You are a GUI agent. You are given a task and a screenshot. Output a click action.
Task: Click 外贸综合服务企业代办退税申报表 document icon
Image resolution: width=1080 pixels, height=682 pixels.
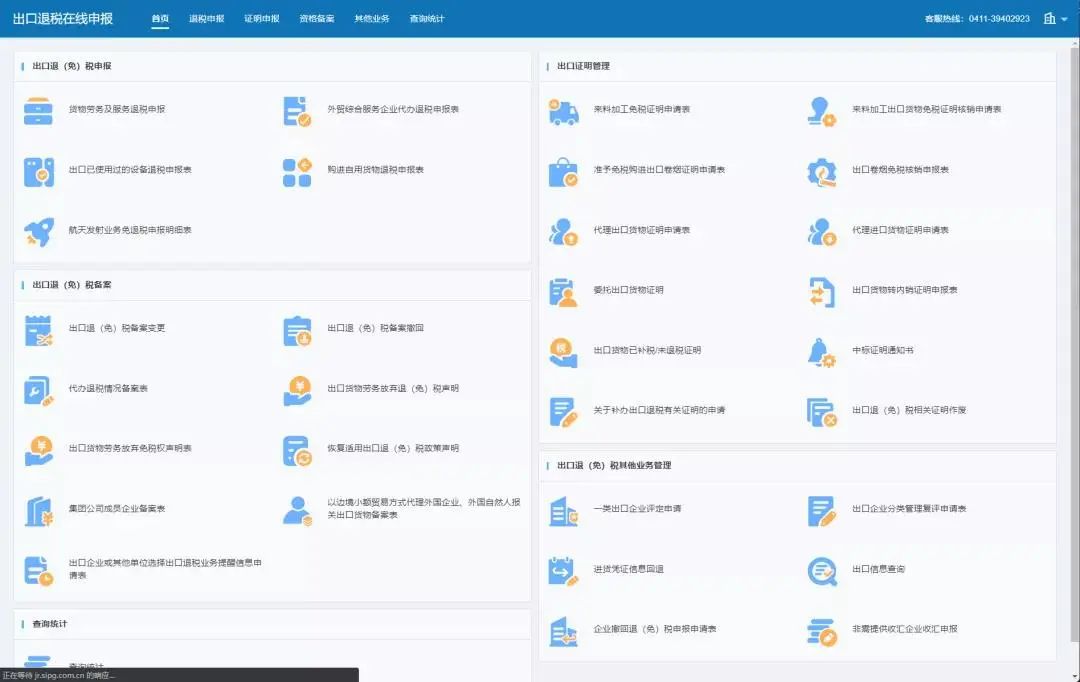coord(297,111)
